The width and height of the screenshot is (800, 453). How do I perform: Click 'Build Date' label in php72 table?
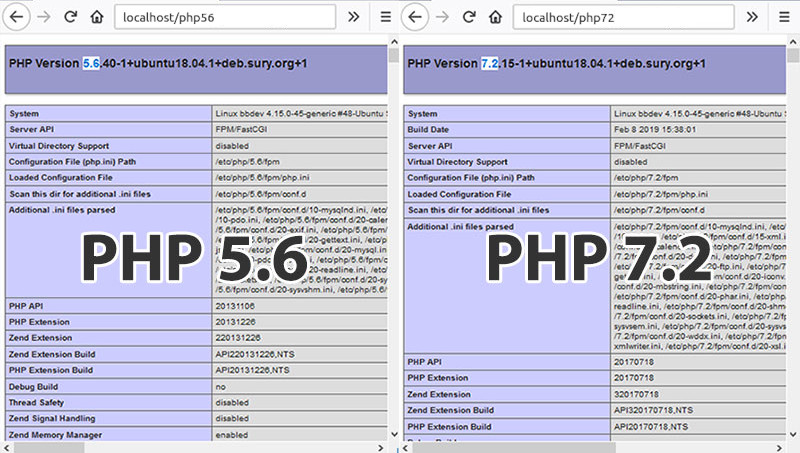click(428, 130)
